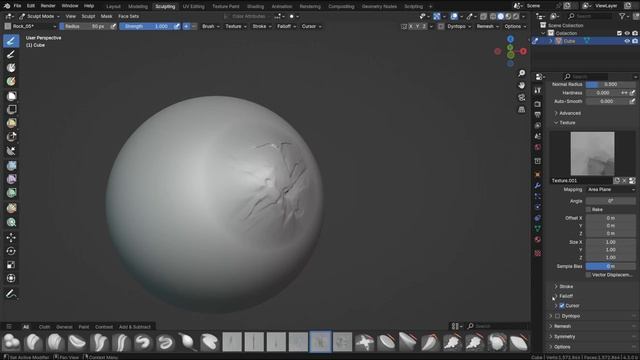Open the Remesh header dropdown
640x360 pixels.
tap(487, 26)
